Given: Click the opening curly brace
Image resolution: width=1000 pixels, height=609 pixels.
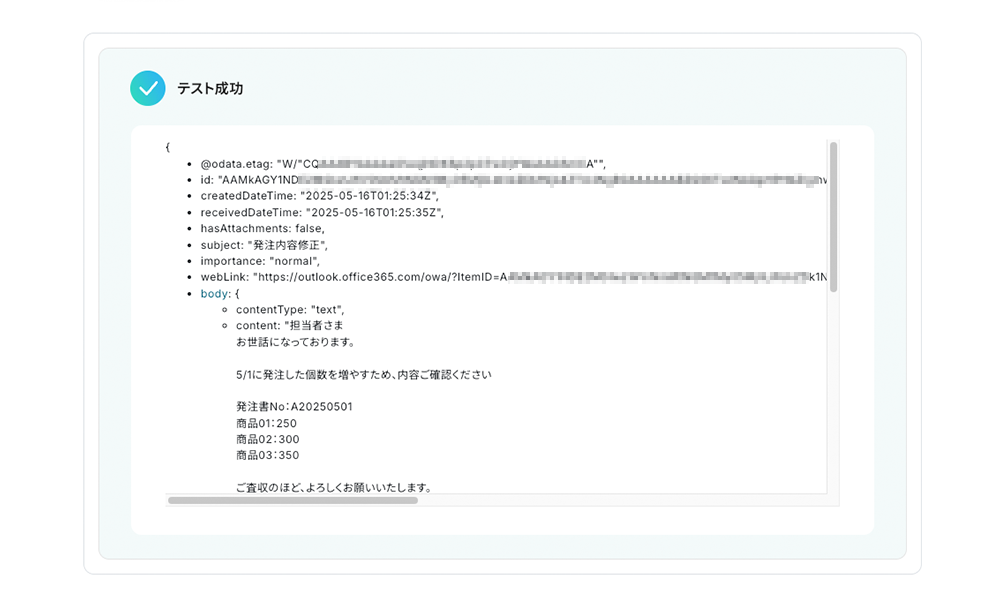Looking at the screenshot, I should click(x=168, y=147).
